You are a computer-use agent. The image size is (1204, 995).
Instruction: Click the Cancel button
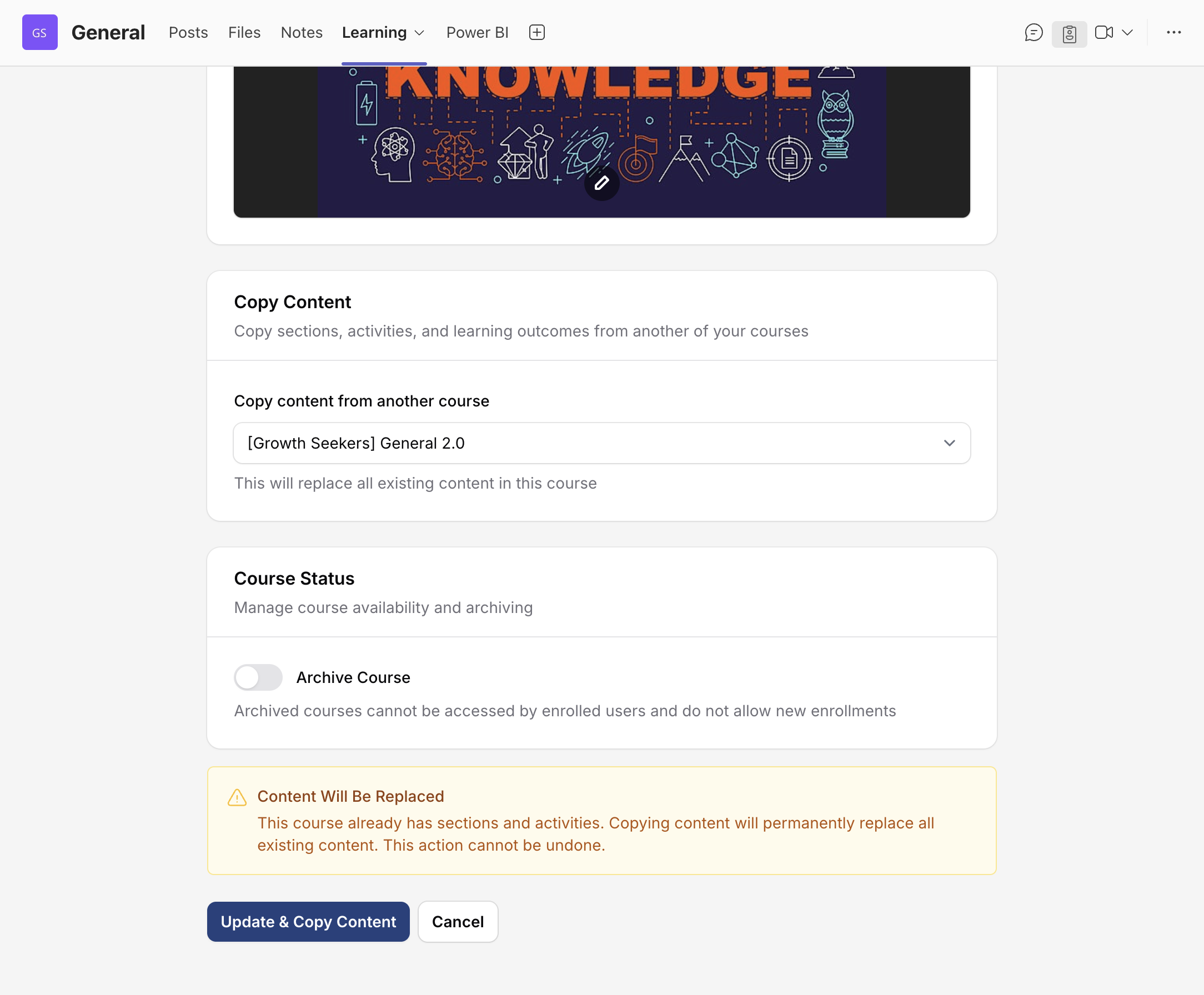[x=458, y=922]
